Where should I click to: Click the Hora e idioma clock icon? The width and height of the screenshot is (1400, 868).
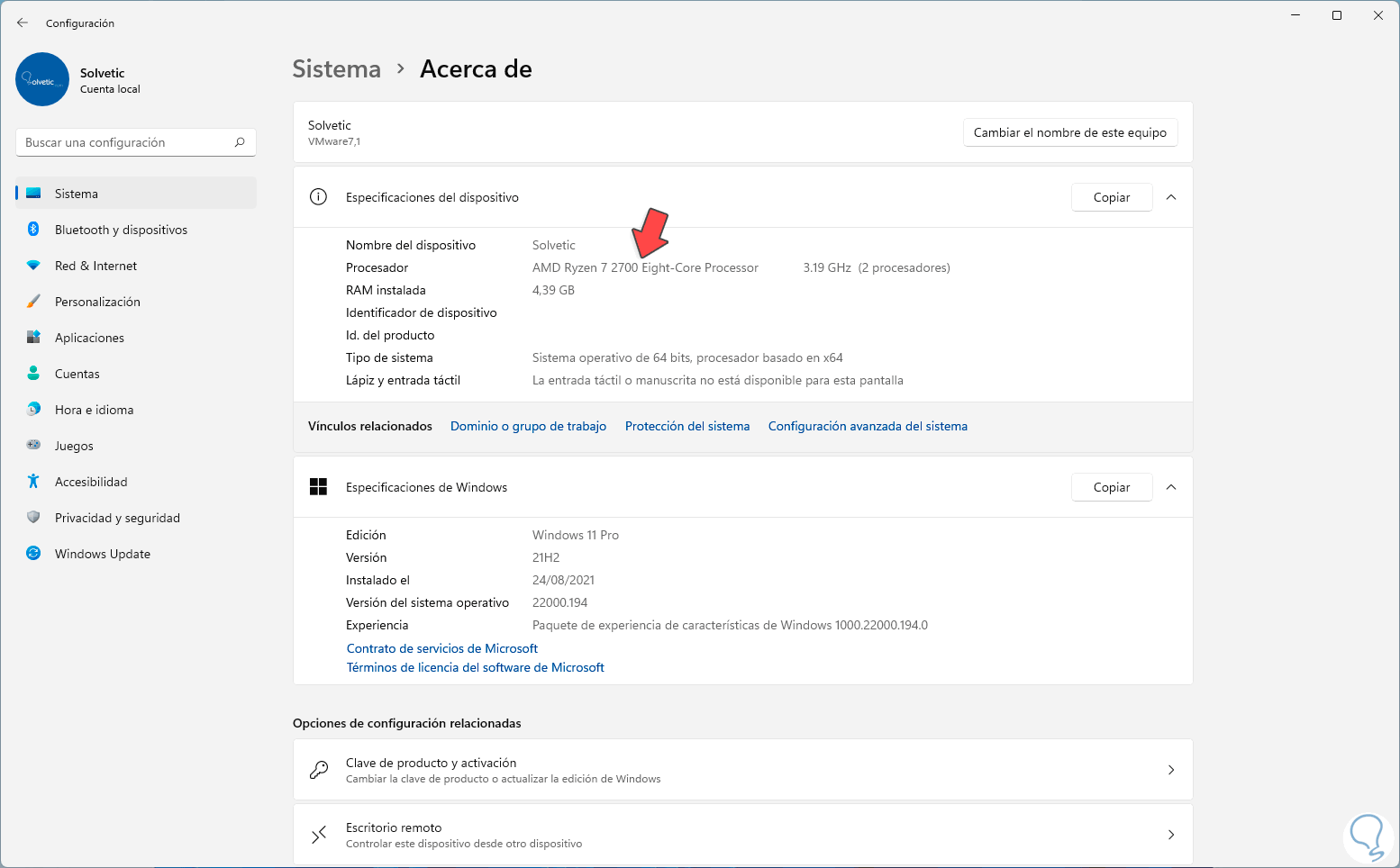click(33, 410)
